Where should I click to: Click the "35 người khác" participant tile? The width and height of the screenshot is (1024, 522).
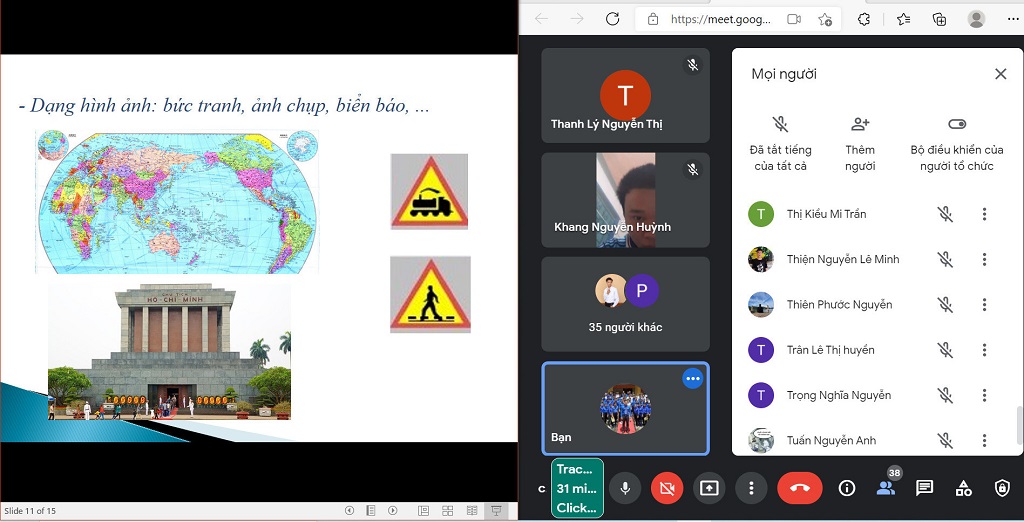tap(625, 304)
